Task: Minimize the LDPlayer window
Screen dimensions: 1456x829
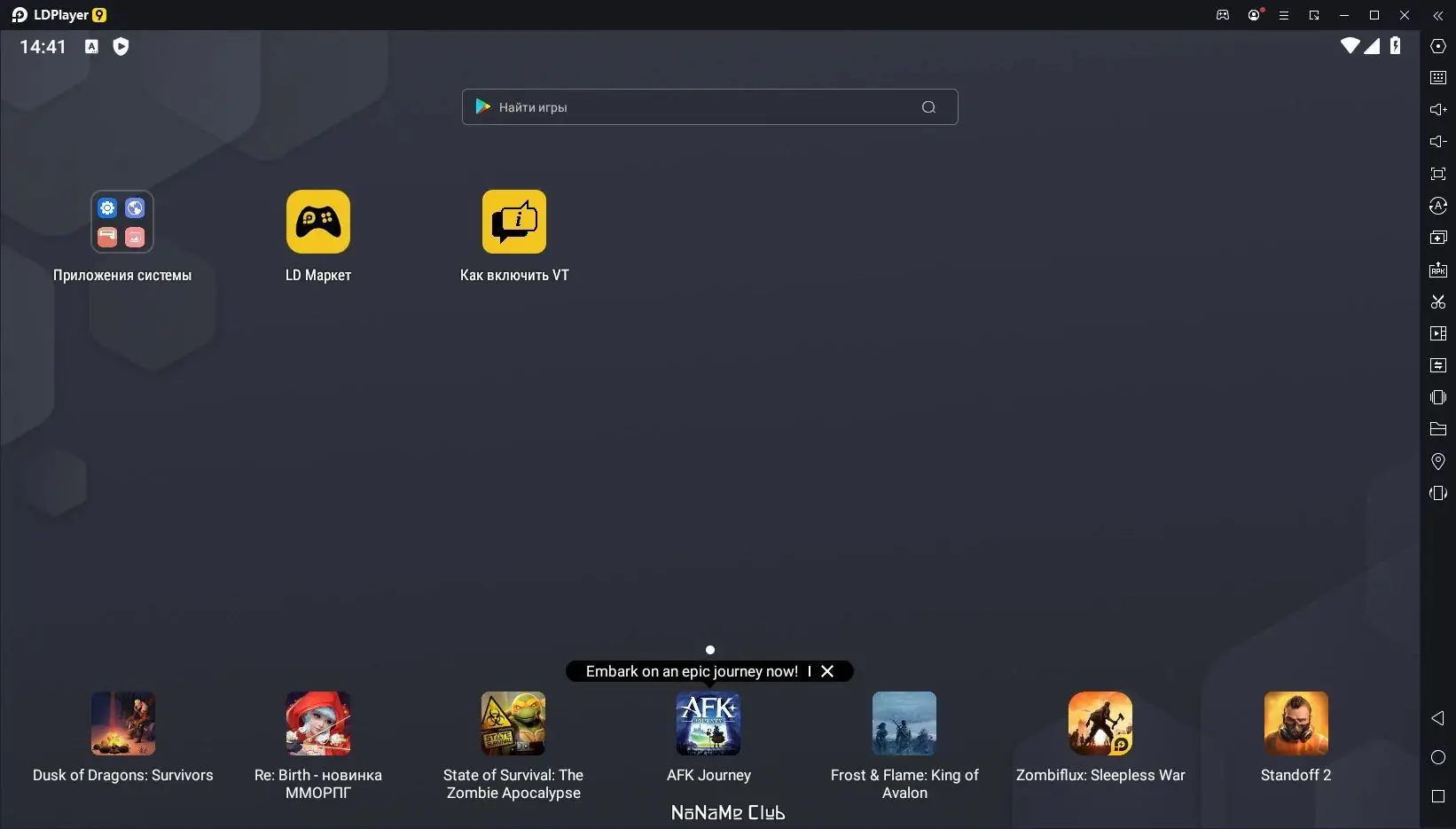Action: [x=1344, y=15]
